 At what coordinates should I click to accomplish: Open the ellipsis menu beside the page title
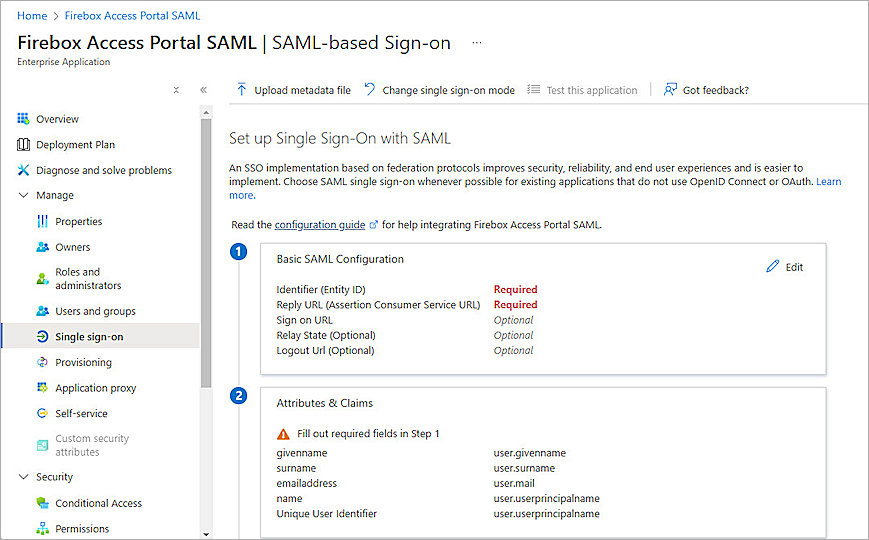pyautogui.click(x=477, y=43)
